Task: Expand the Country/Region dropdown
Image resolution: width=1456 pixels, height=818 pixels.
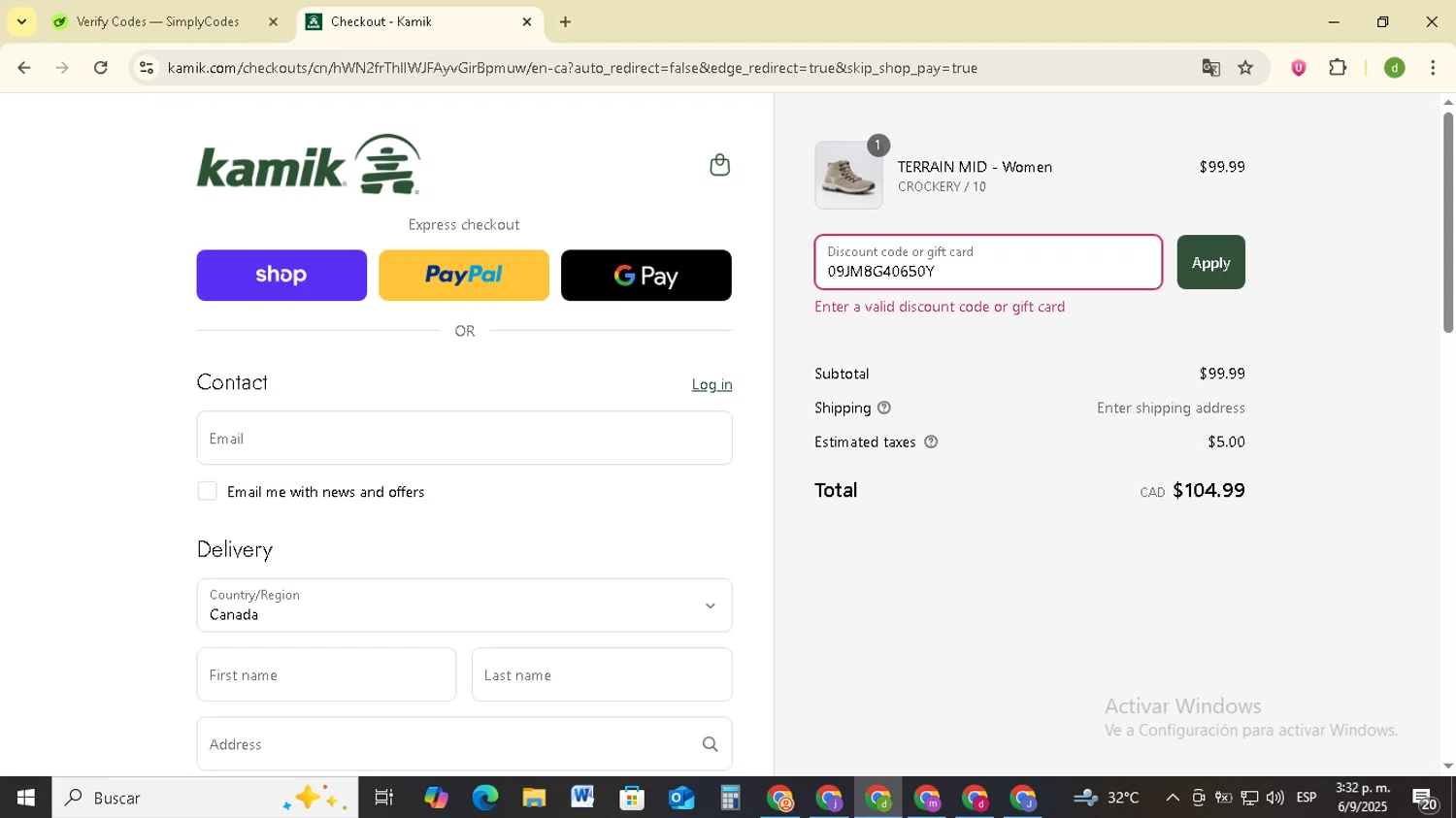Action: (x=464, y=605)
